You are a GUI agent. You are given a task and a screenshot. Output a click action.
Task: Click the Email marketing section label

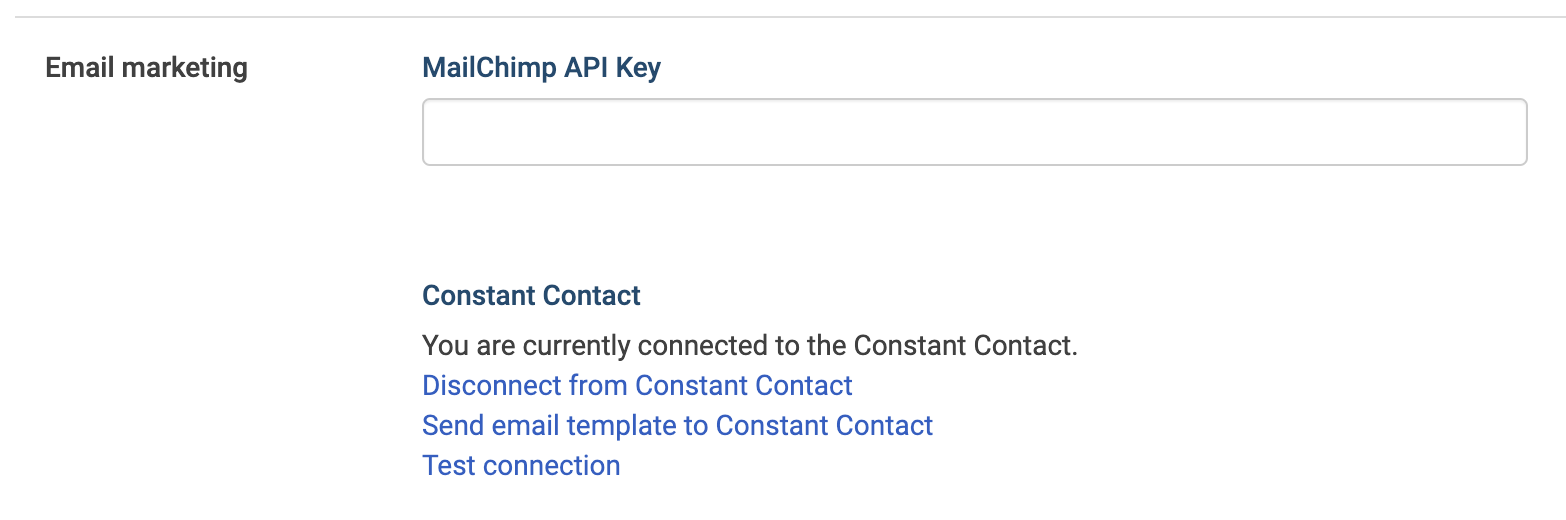click(147, 68)
